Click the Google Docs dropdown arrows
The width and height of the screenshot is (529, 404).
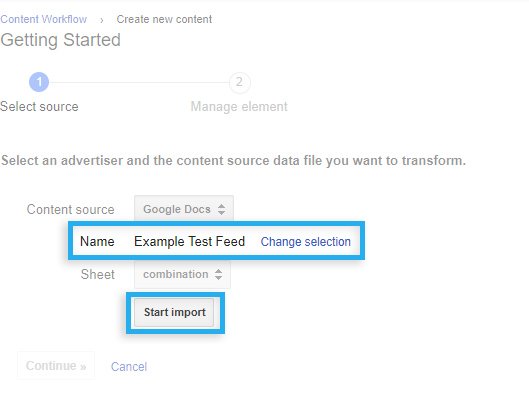point(221,209)
